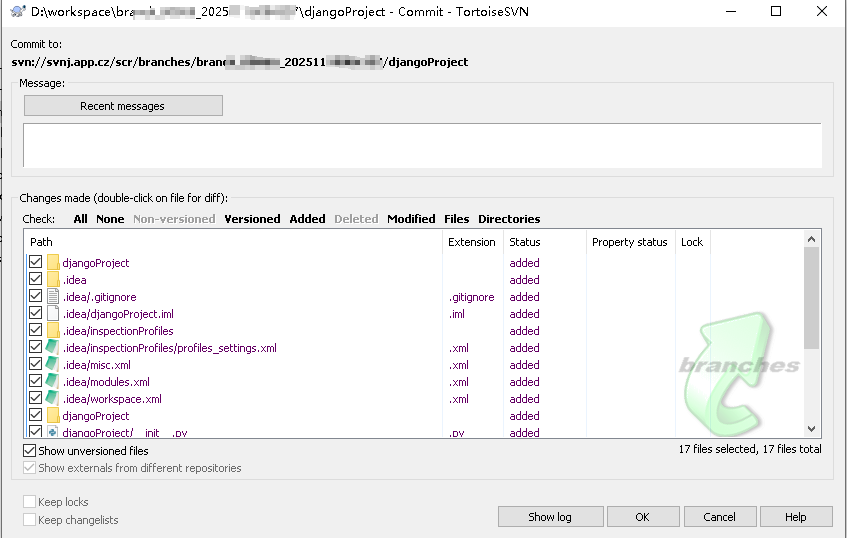
Task: Sort list by Extension column header
Action: 473,242
